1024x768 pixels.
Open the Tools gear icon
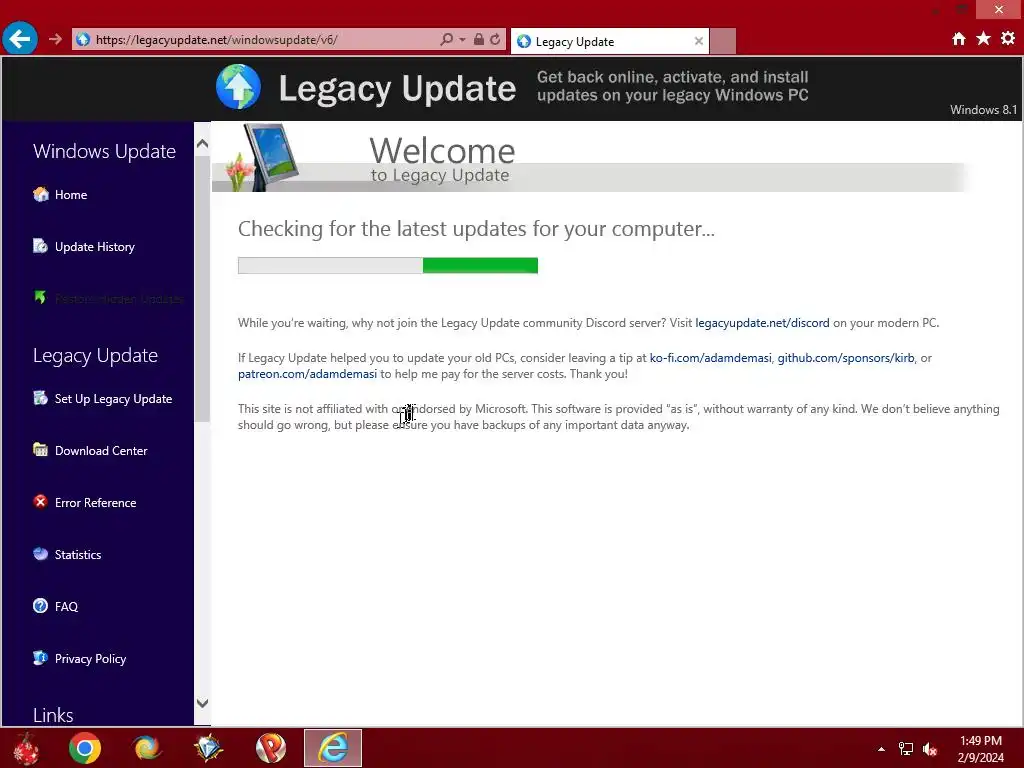[x=1008, y=39]
